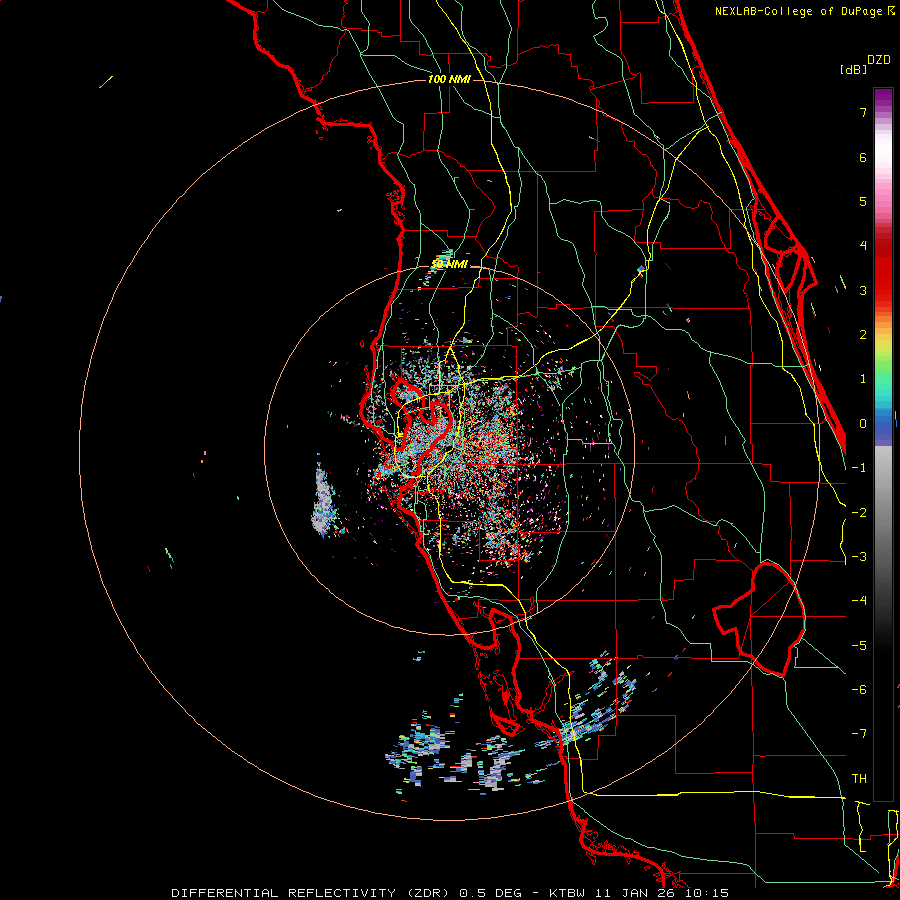Screen dimensions: 900x900
Task: Click the "NEXLAB-College of DuPage" header text
Action: pyautogui.click(x=800, y=11)
